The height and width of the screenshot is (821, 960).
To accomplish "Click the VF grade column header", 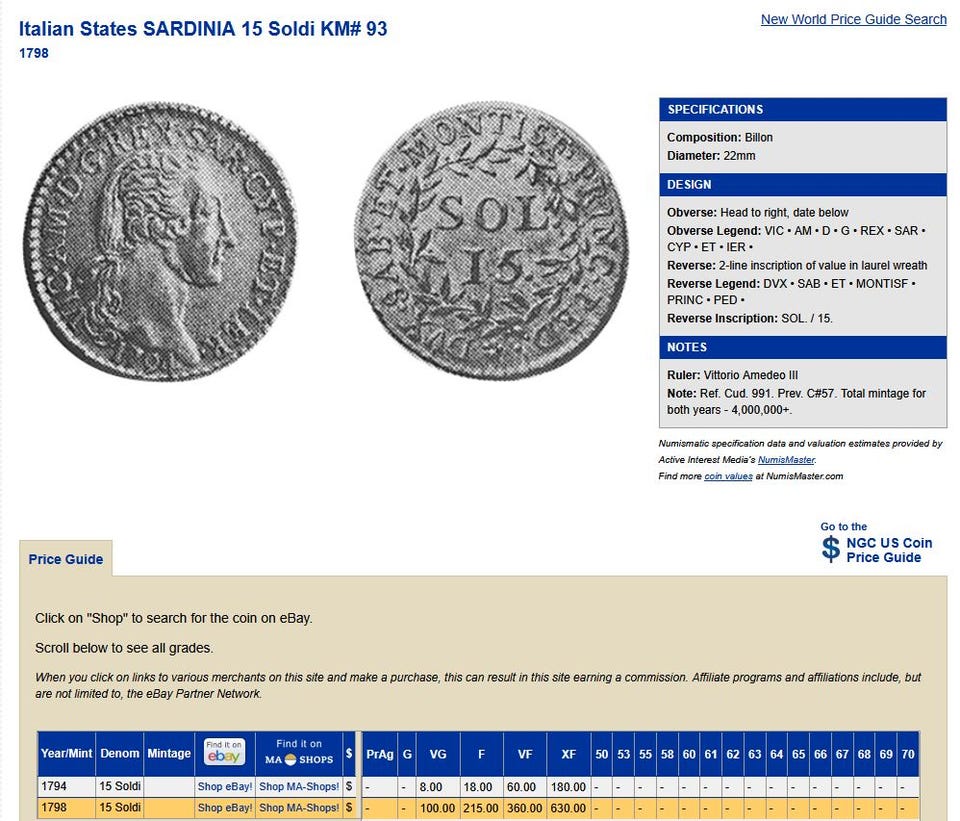I will pyautogui.click(x=525, y=754).
